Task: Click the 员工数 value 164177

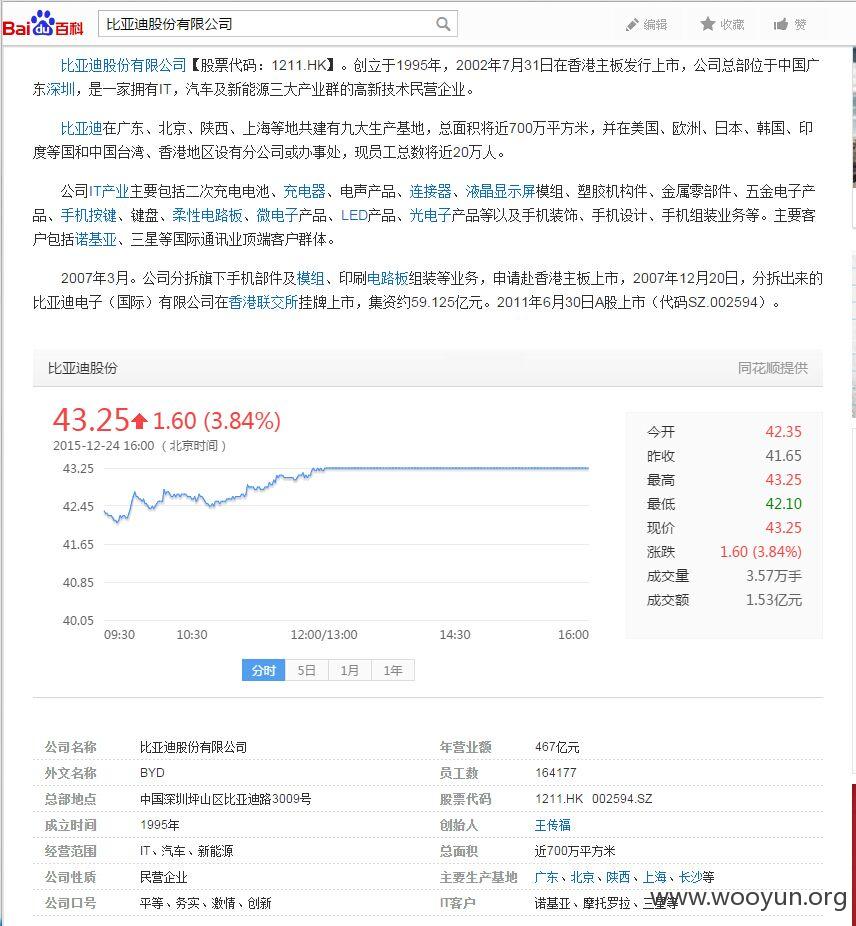Action: tap(555, 773)
